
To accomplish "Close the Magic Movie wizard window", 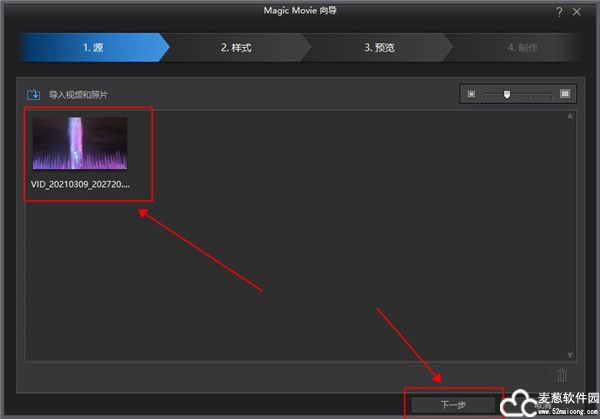I will (577, 12).
